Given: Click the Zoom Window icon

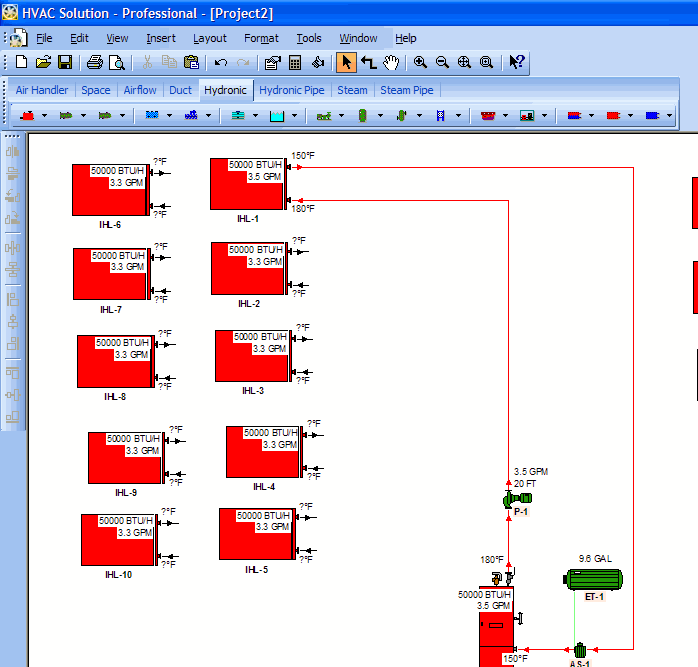Looking at the screenshot, I should click(x=486, y=62).
